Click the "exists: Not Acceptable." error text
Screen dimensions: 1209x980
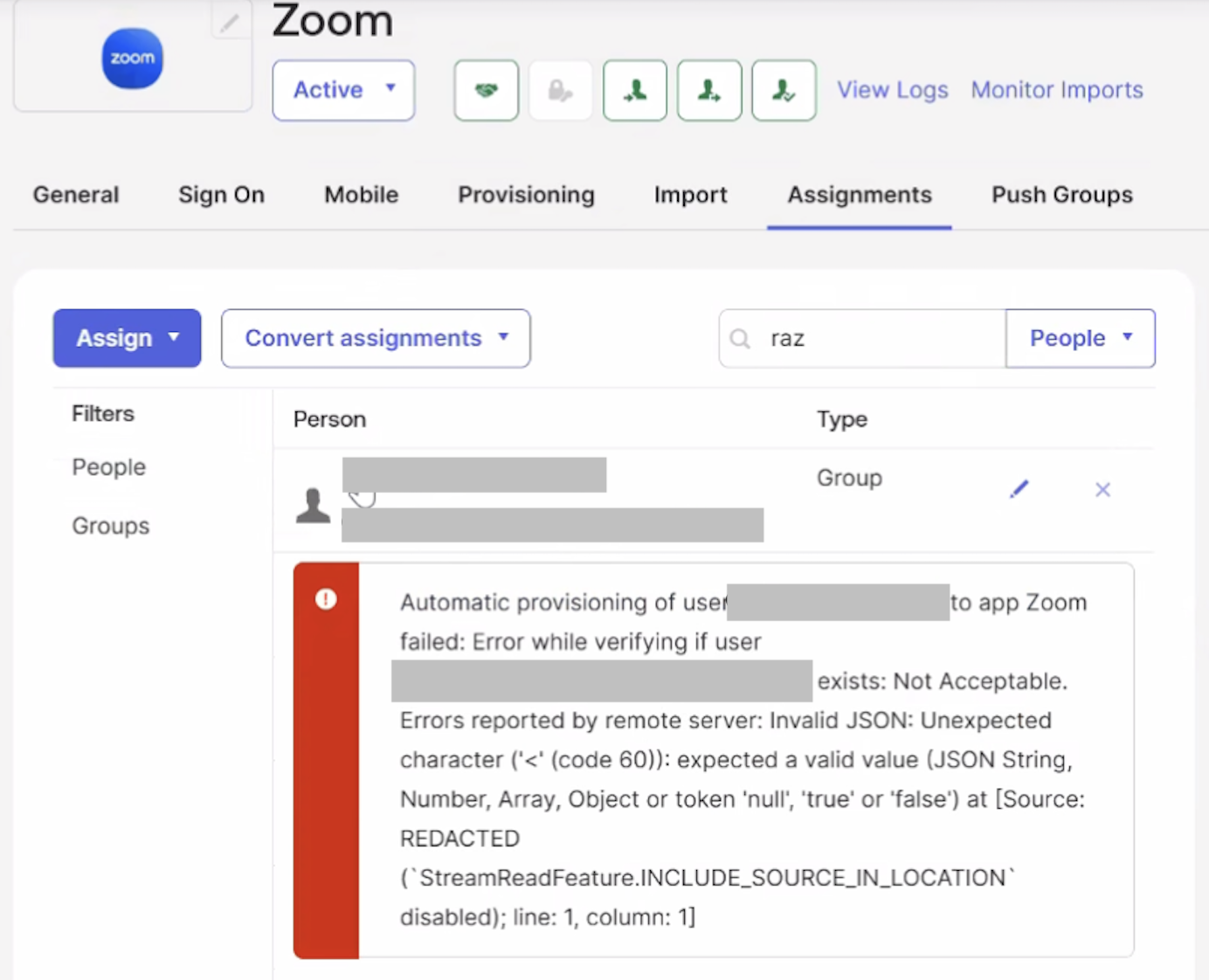[943, 681]
